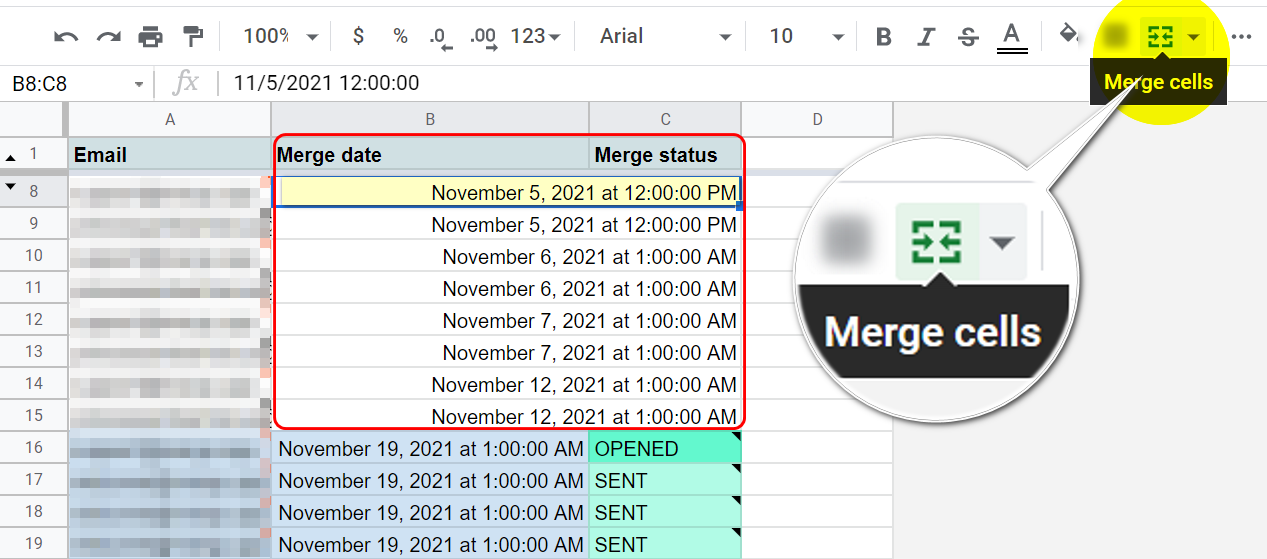Open the Arial font dropdown
This screenshot has width=1267, height=559.
click(x=665, y=37)
